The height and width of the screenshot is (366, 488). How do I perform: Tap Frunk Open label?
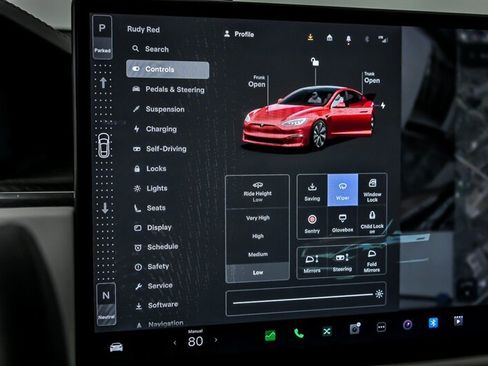point(257,82)
